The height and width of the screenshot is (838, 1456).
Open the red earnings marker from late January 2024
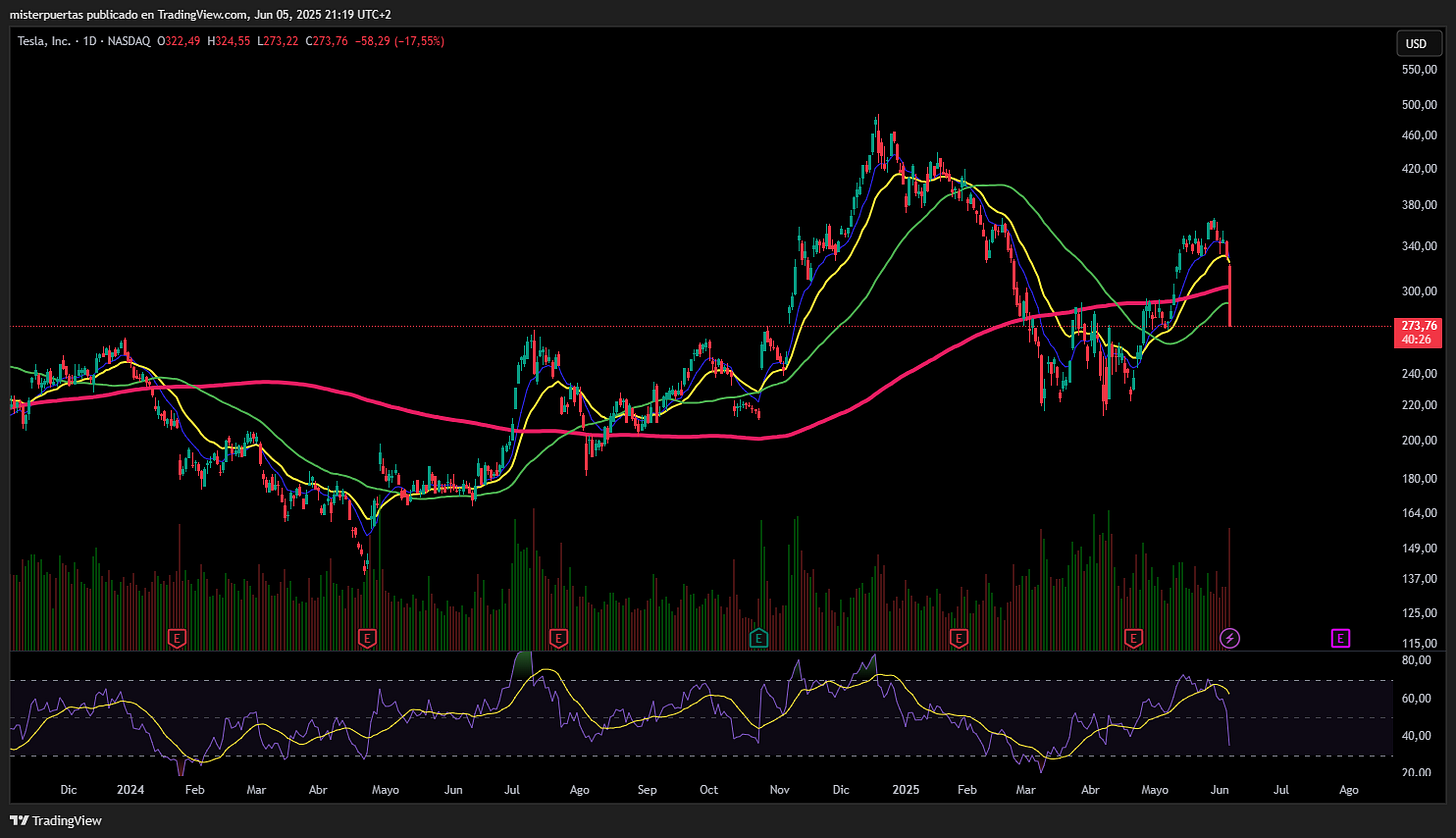click(x=177, y=637)
